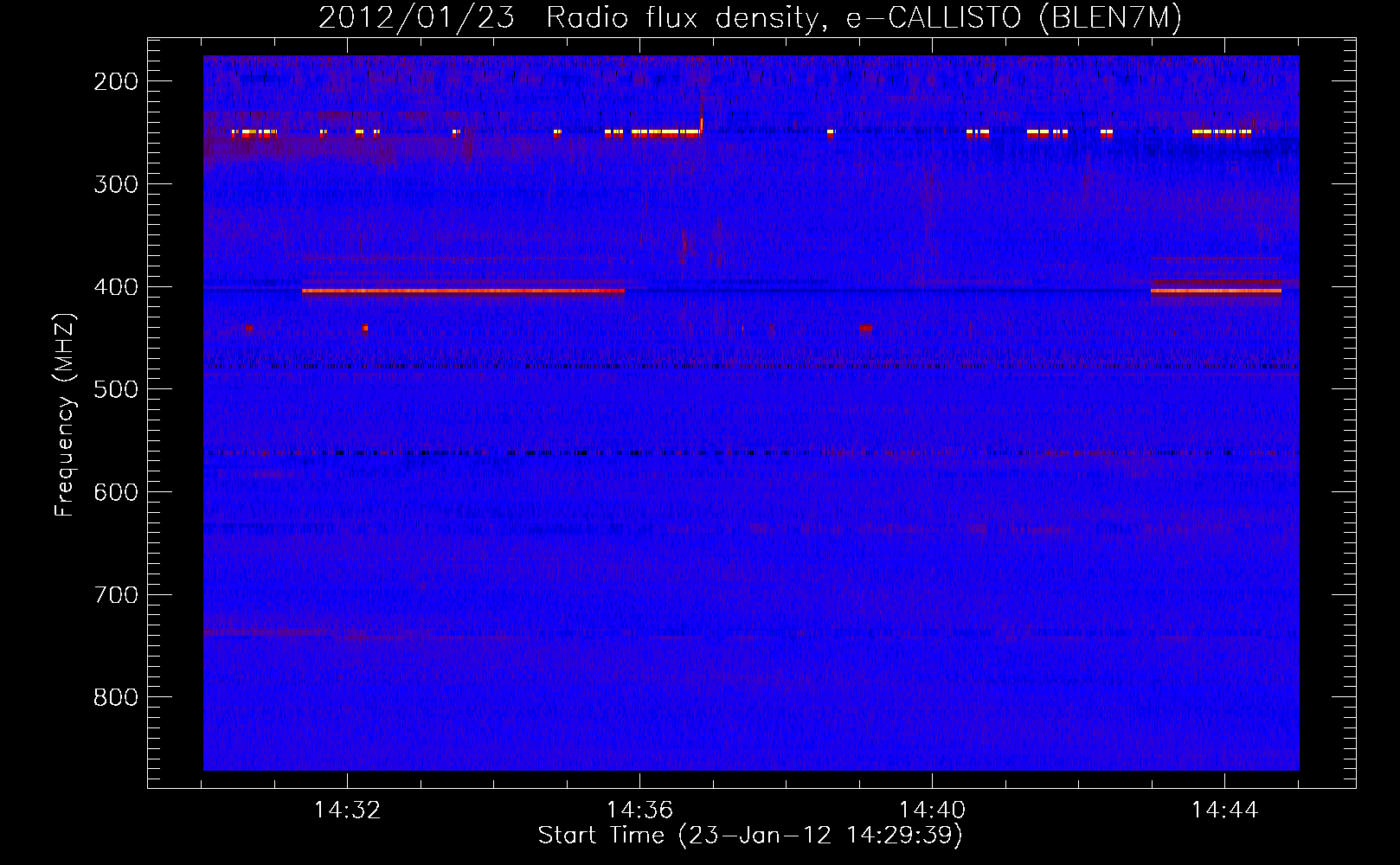Image resolution: width=1400 pixels, height=865 pixels.
Task: Click the long orange emission band near 400 MHz
Action: (463, 291)
